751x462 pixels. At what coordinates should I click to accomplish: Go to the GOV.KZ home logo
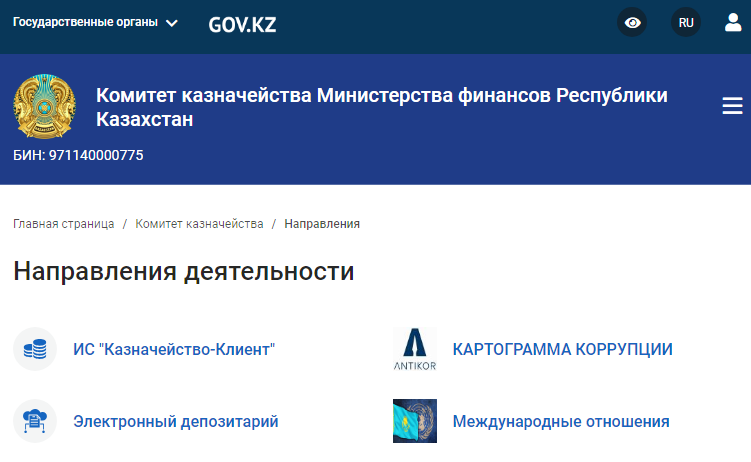(242, 23)
